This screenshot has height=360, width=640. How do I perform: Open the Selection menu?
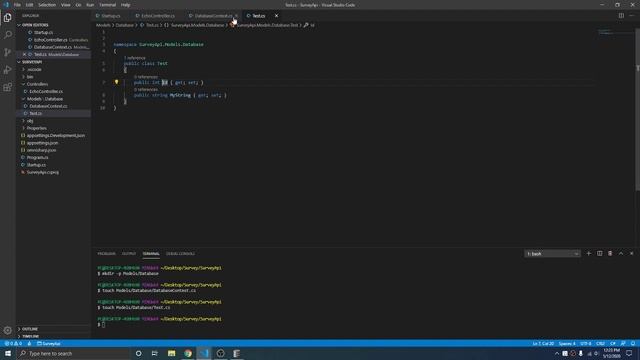(x=47, y=5)
